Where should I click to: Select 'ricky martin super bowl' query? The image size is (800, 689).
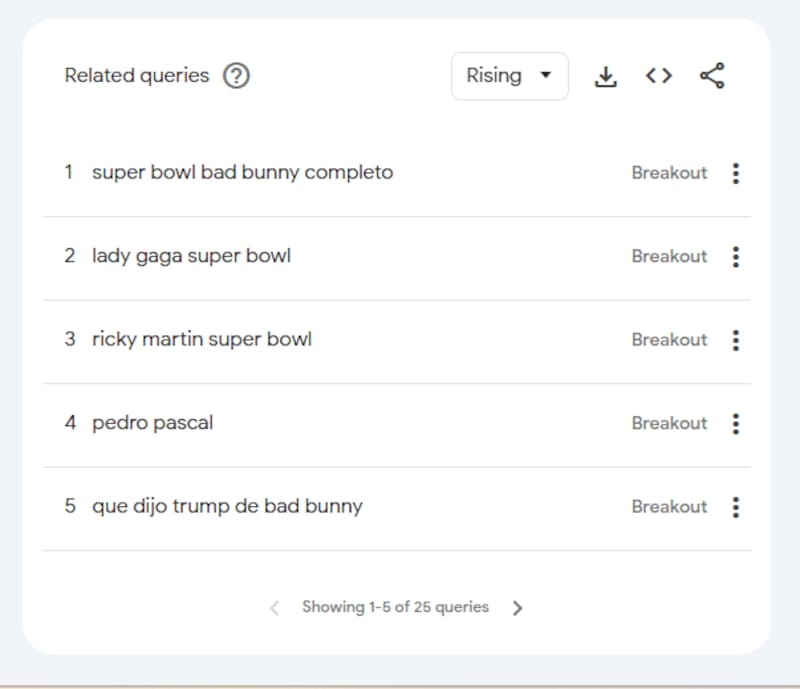201,339
